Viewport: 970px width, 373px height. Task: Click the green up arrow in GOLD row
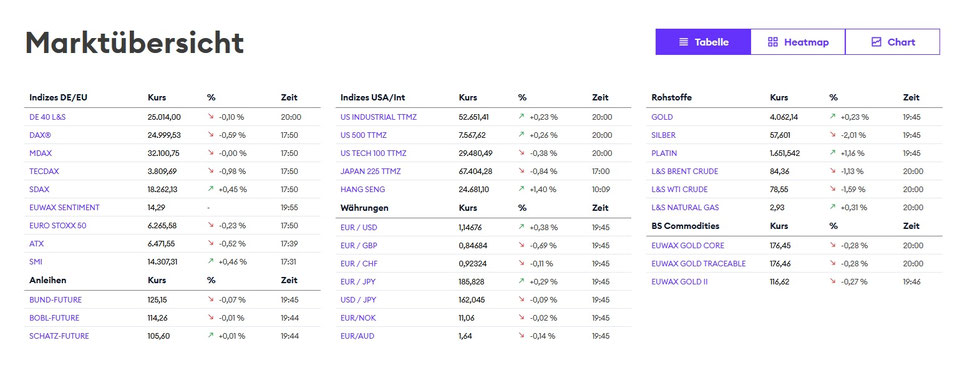[833, 117]
